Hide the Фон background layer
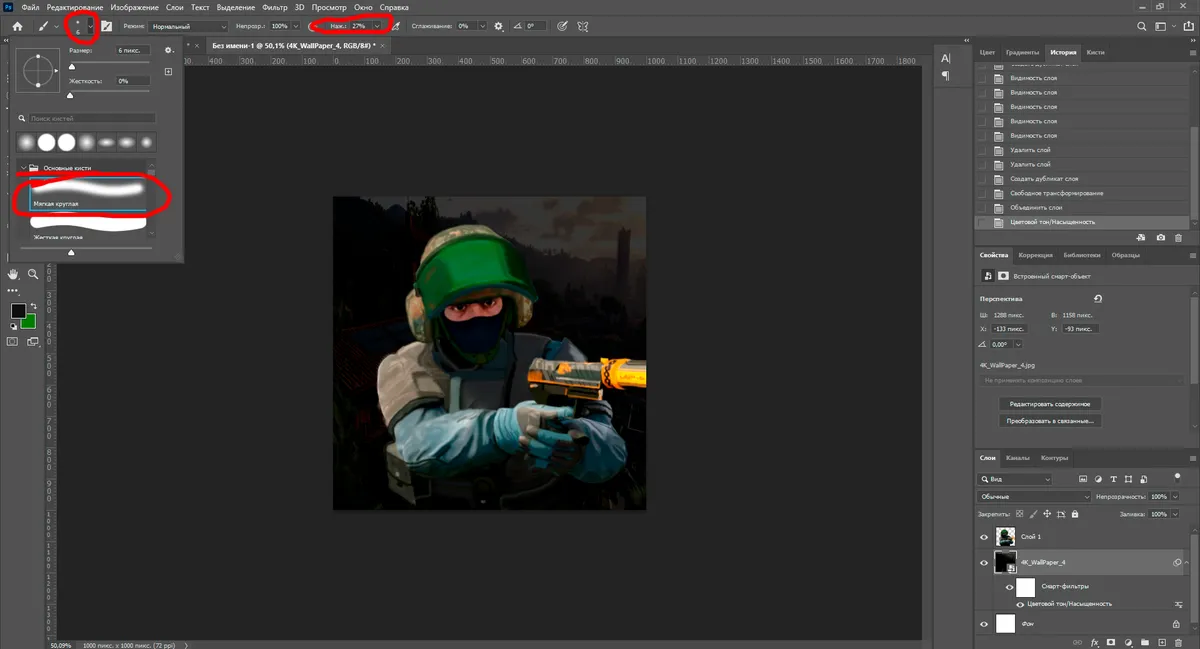 click(x=984, y=624)
